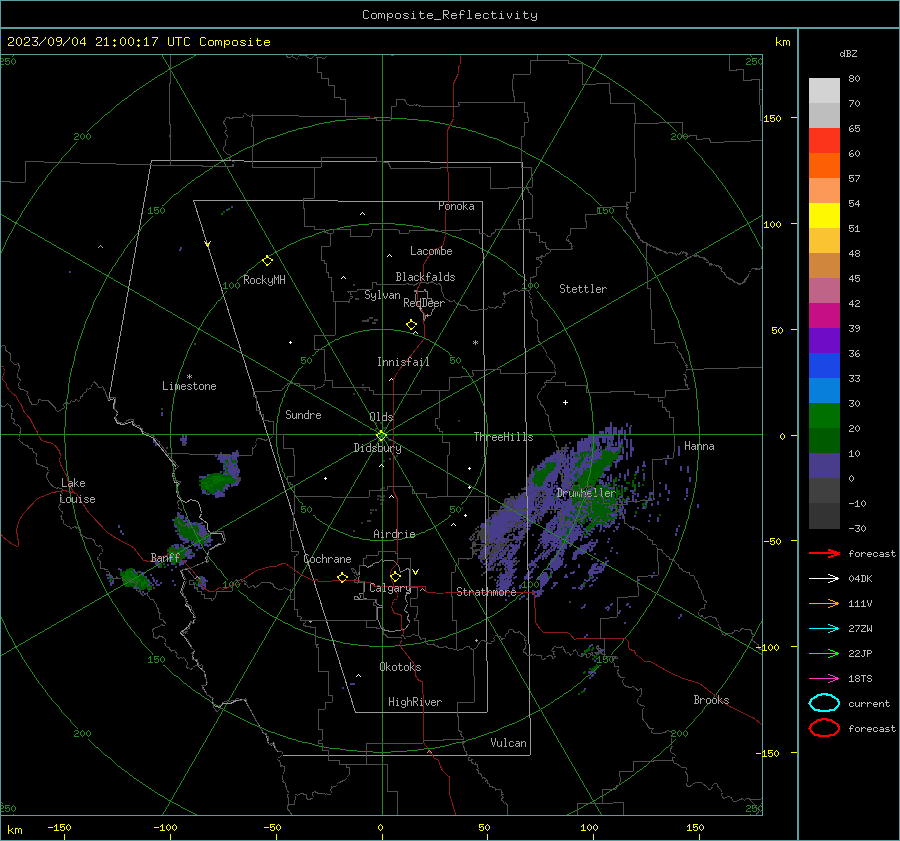Click the green echo core over Drumheller

pos(600,508)
